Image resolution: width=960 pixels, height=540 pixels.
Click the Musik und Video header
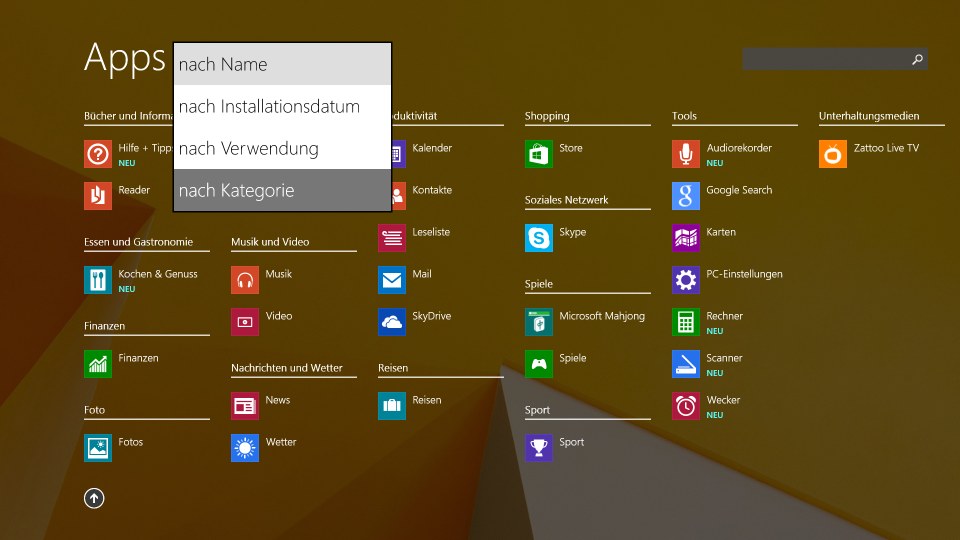click(270, 242)
